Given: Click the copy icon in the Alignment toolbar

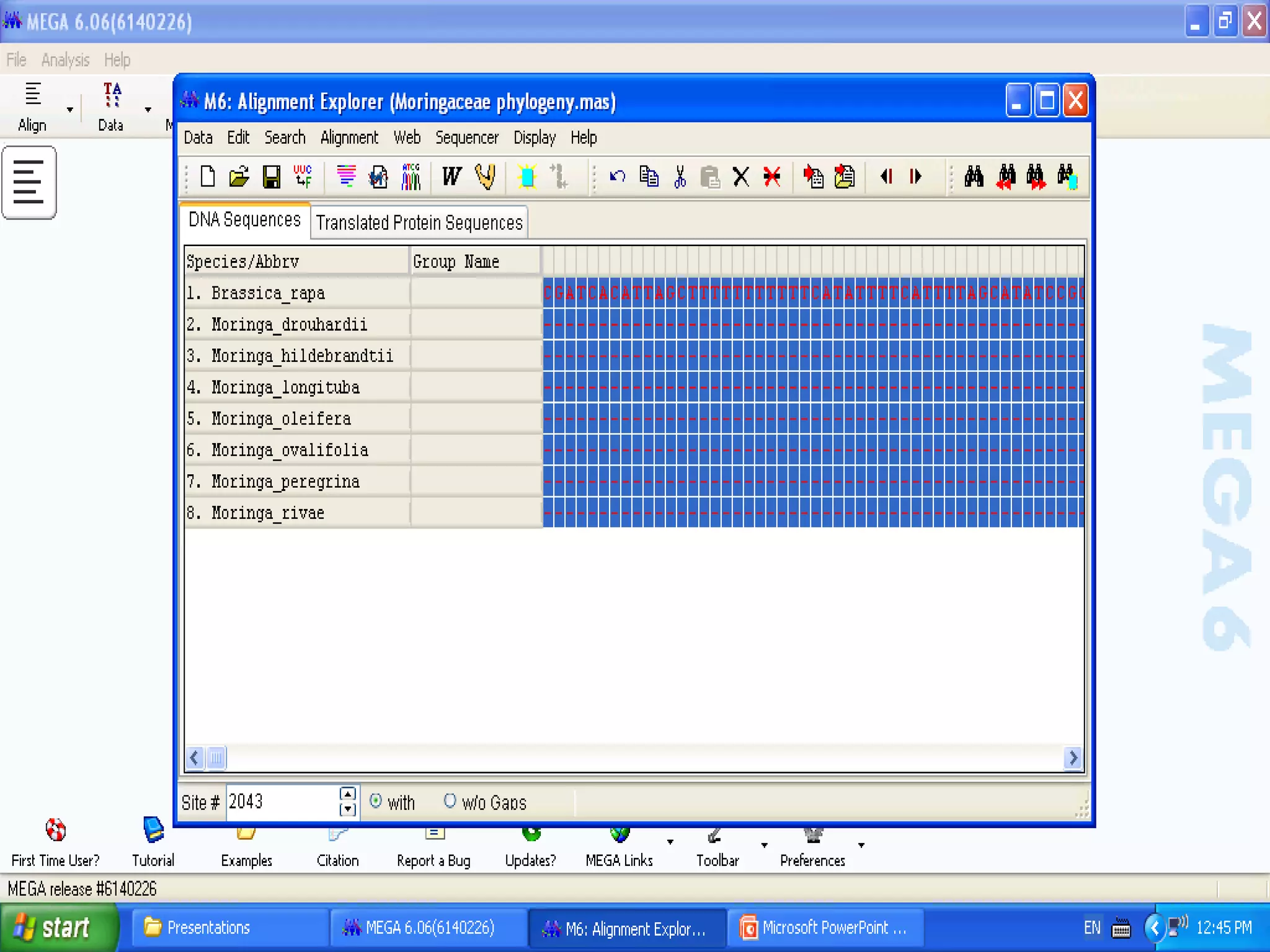Looking at the screenshot, I should [x=649, y=177].
